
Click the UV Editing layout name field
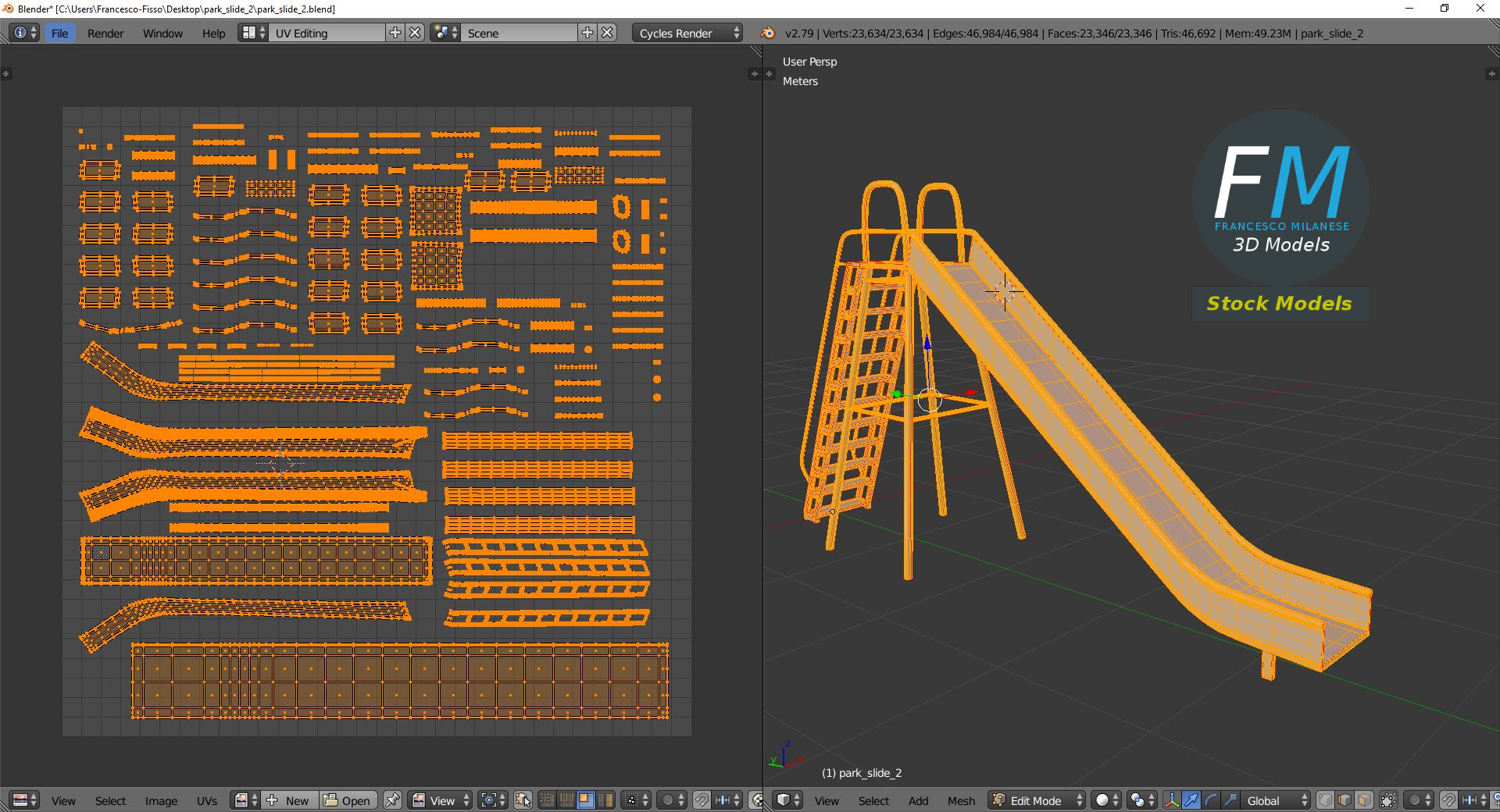[327, 33]
